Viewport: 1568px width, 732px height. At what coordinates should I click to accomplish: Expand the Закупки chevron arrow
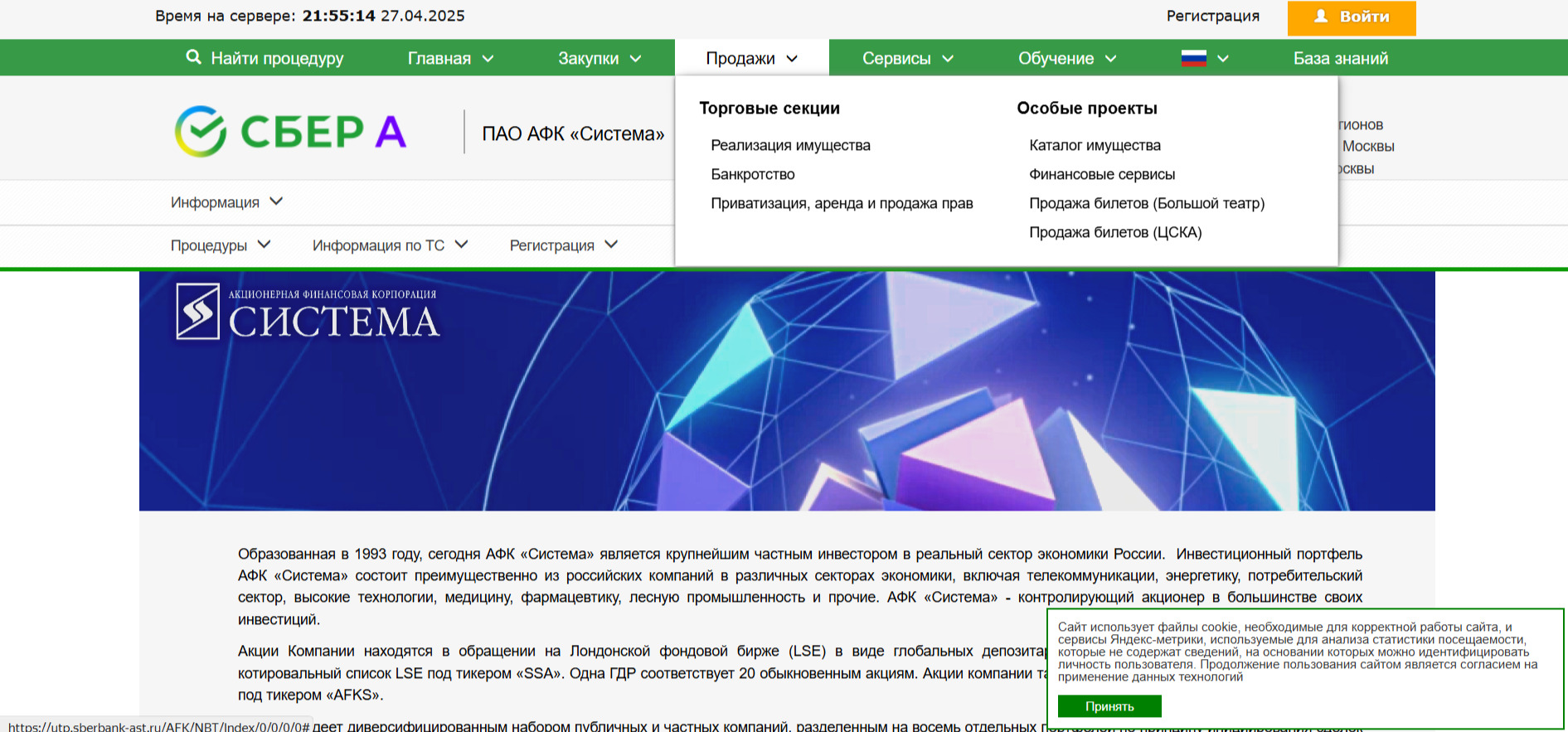[x=635, y=59]
